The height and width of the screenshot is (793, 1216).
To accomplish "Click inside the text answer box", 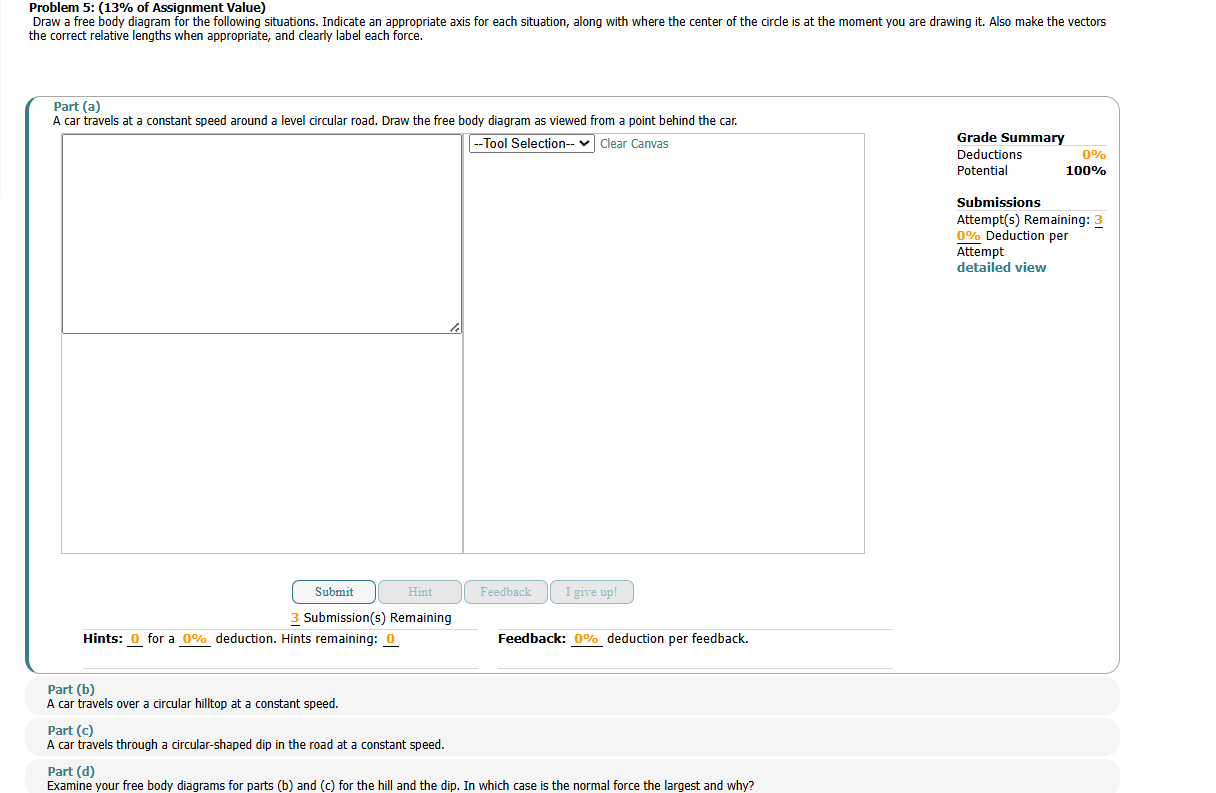I will [261, 232].
